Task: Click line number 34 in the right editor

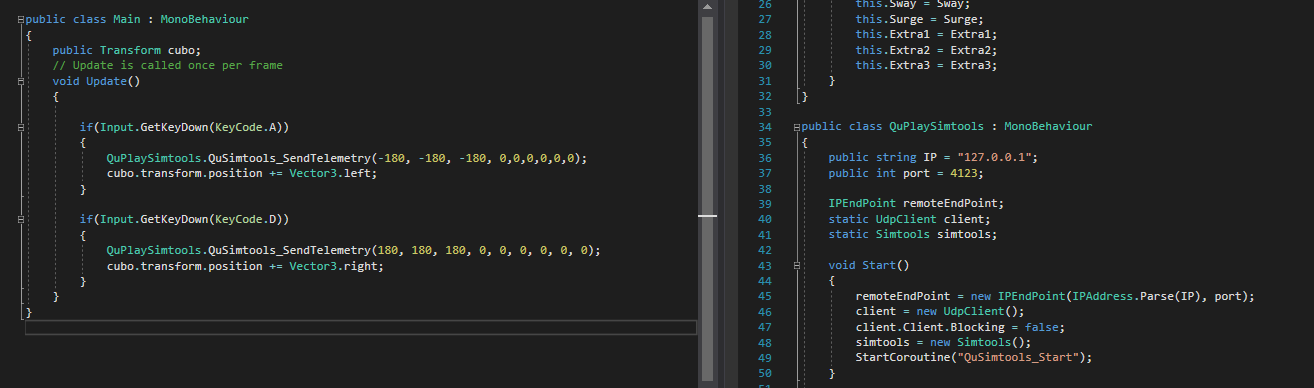Action: coord(766,127)
